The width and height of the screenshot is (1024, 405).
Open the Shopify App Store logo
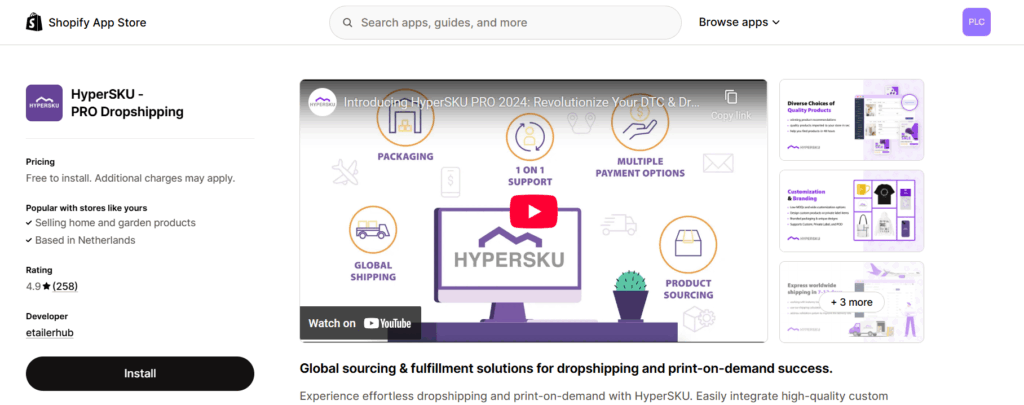point(86,22)
